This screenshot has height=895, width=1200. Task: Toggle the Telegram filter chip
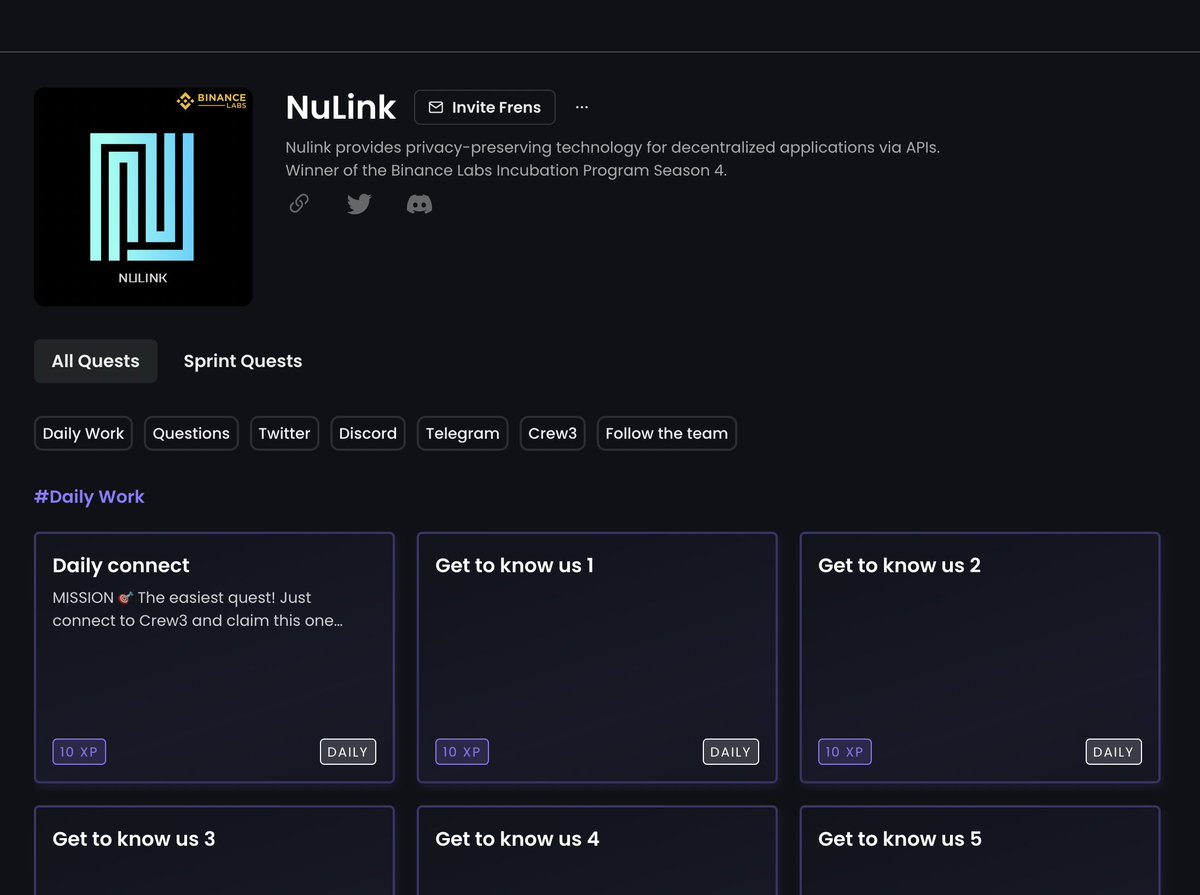coord(462,433)
